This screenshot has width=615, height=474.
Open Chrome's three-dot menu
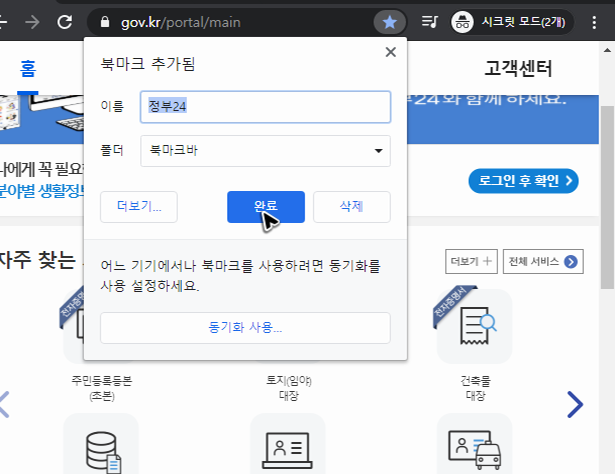tap(594, 22)
